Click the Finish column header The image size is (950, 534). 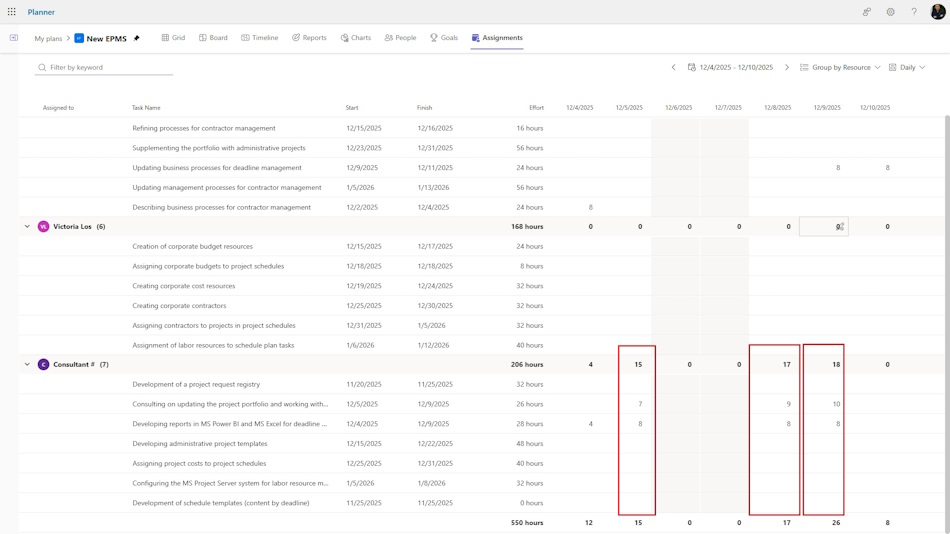424,108
